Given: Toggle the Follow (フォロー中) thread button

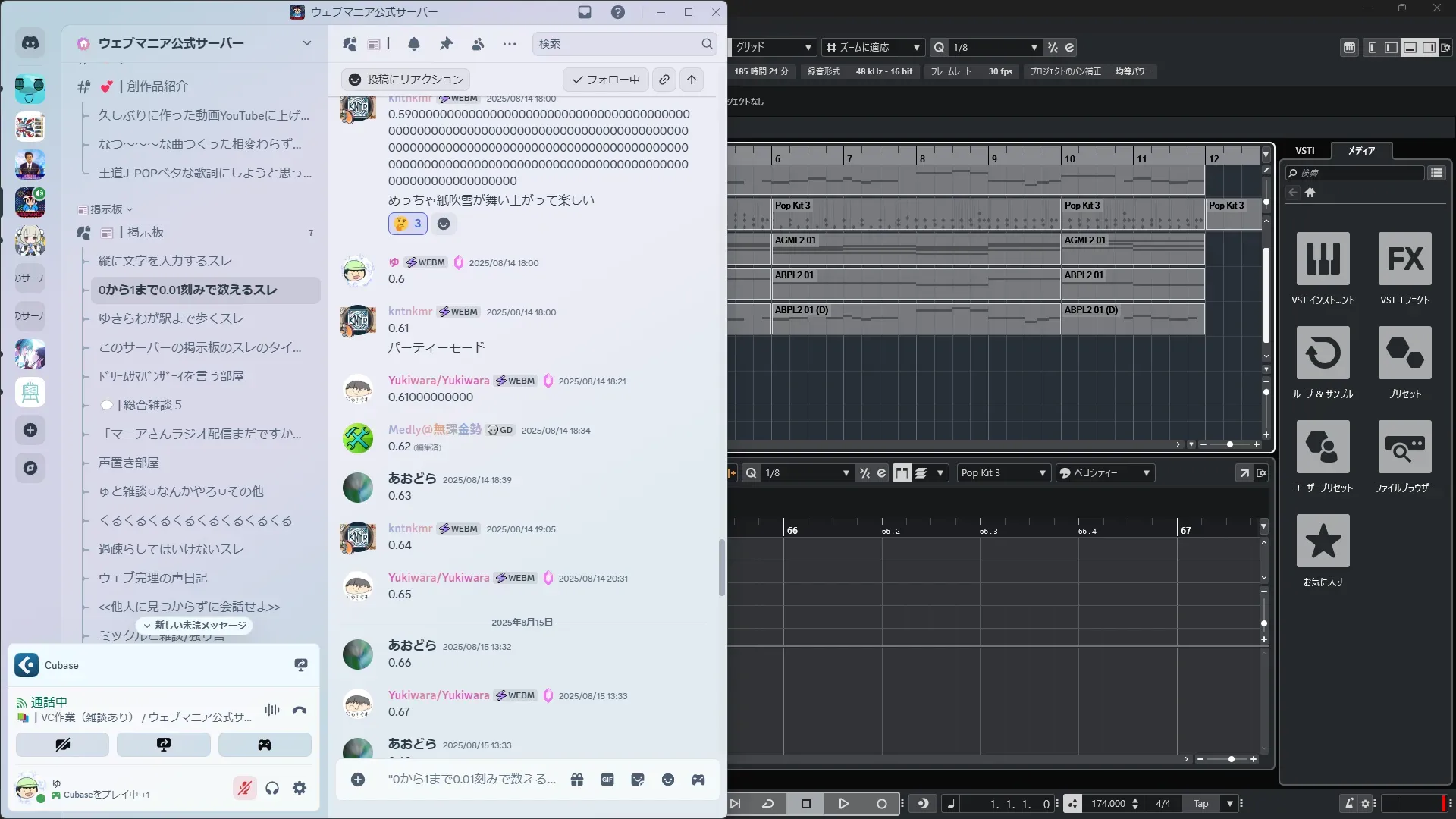Looking at the screenshot, I should tap(605, 80).
